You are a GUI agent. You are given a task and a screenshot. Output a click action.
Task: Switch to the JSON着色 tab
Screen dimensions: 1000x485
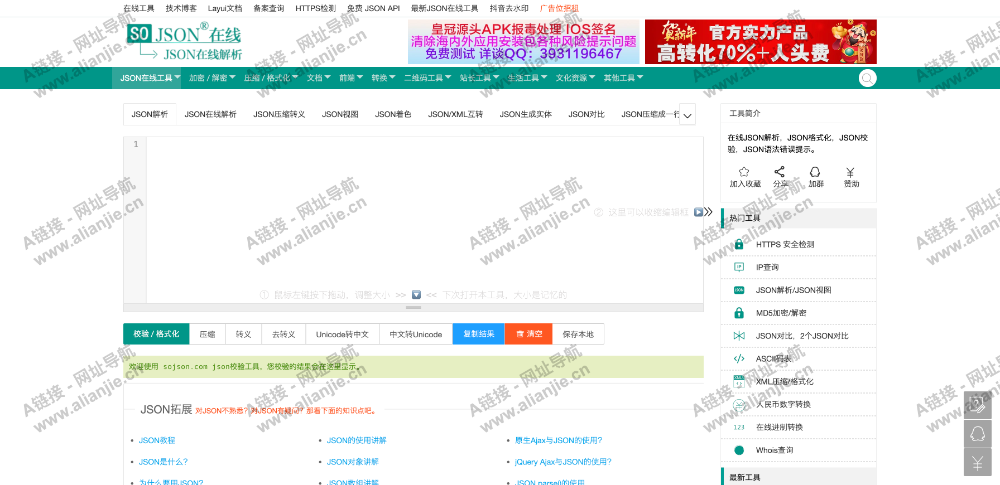click(393, 115)
